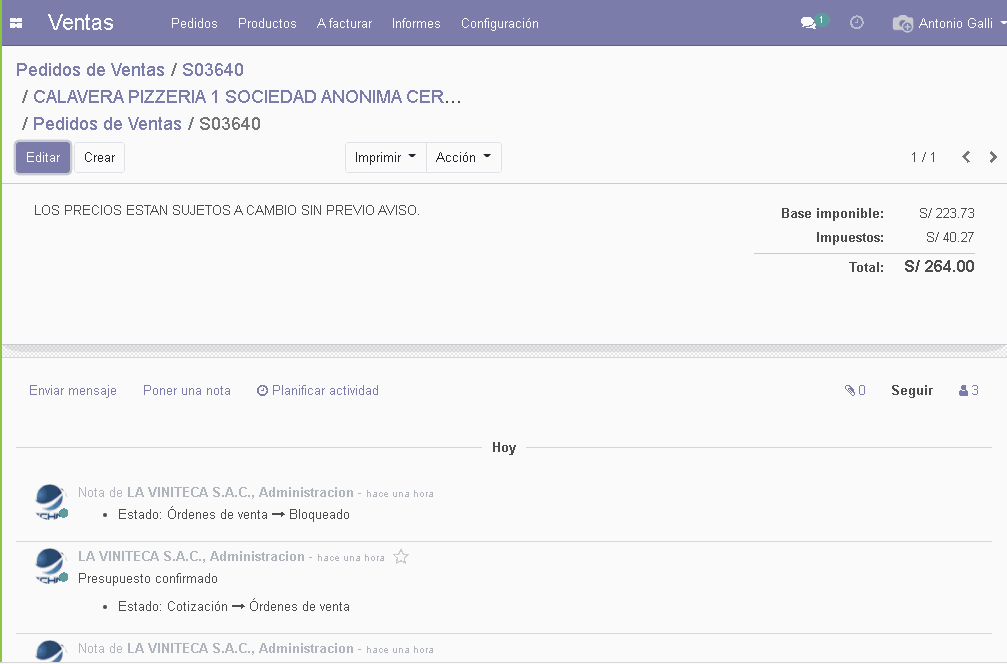
Task: Go to previous record arrow
Action: coord(966,157)
